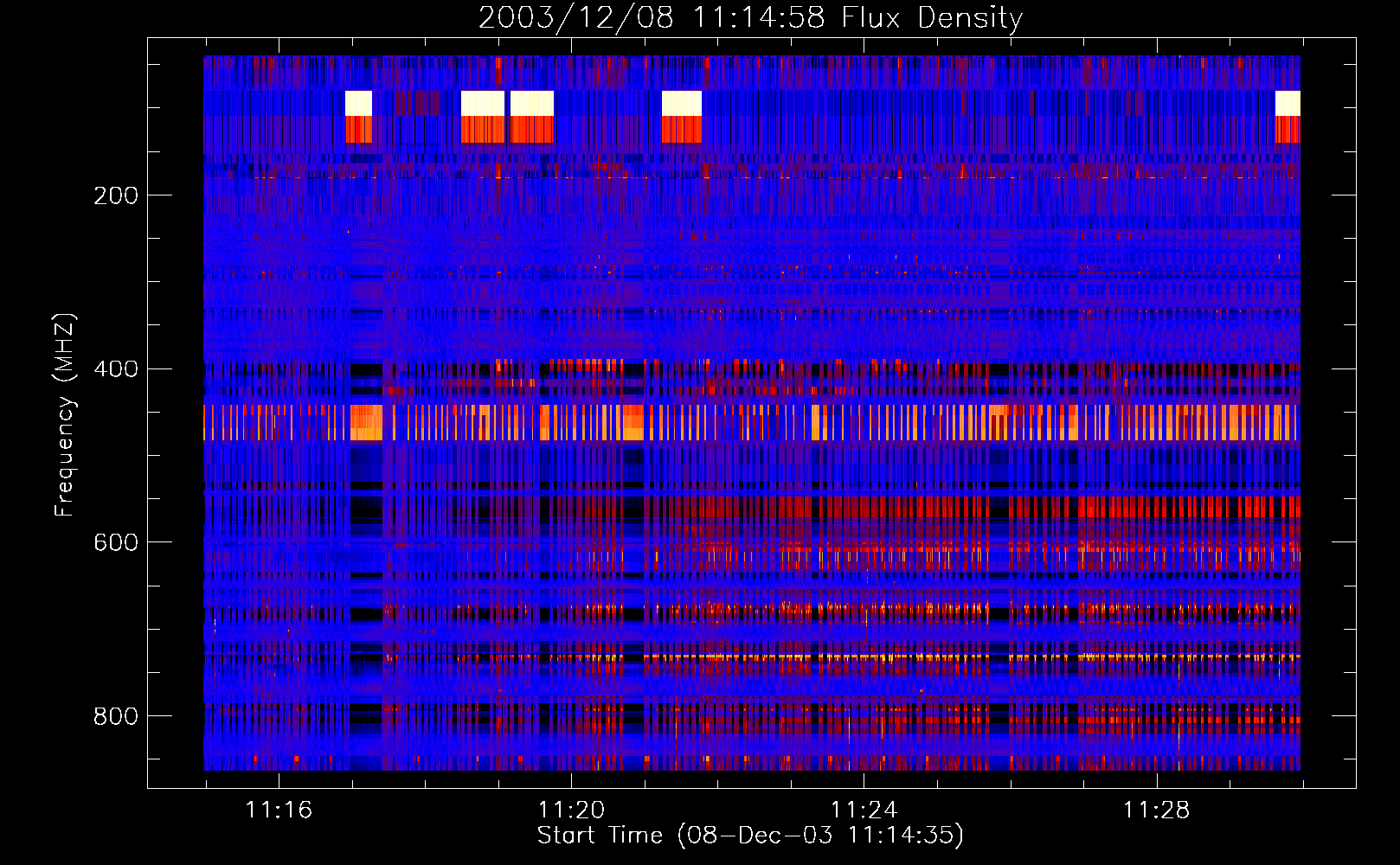
Task: Click the 11:16 time tick label
Action: pyautogui.click(x=279, y=810)
